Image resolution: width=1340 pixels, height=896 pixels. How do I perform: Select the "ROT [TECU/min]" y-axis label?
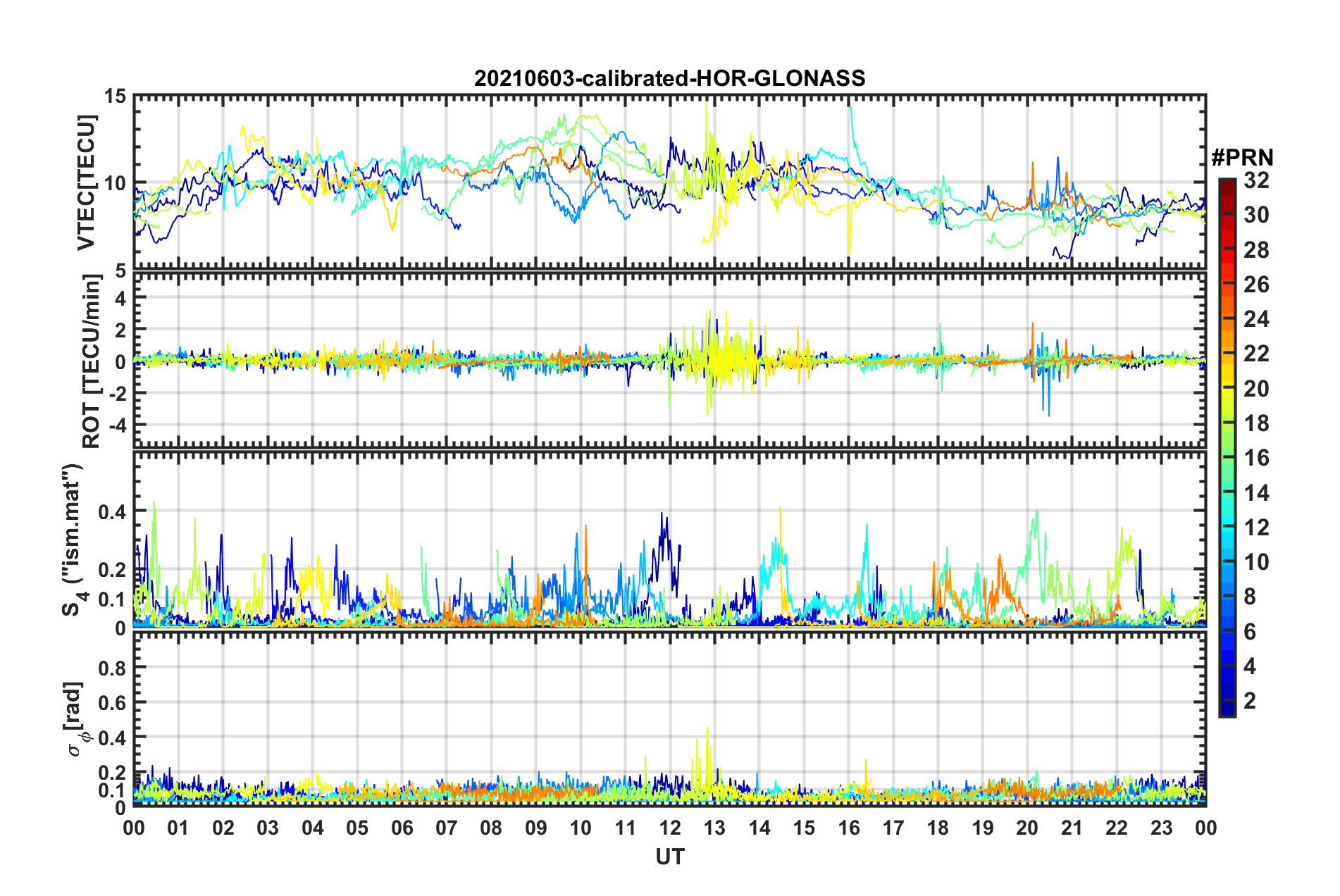click(x=92, y=361)
